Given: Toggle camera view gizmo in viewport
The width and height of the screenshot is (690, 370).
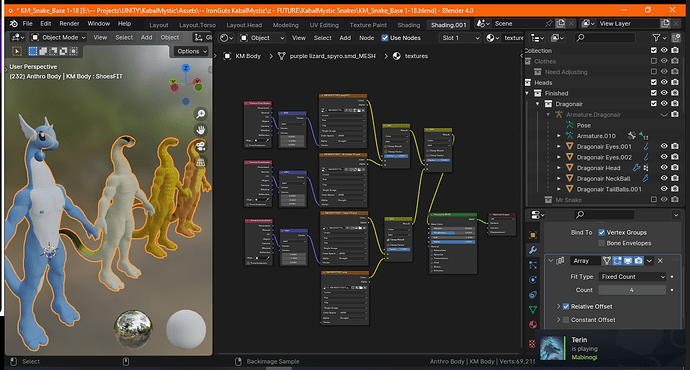Looking at the screenshot, I should tap(201, 146).
